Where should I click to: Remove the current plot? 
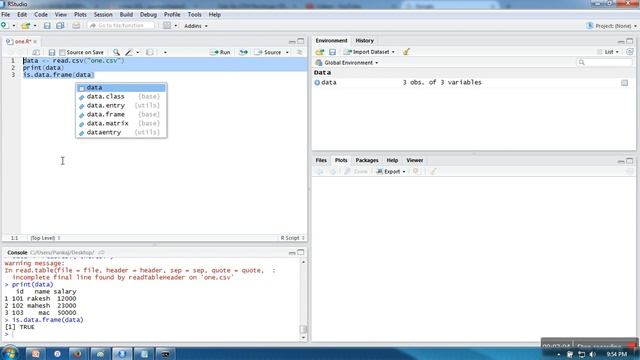416,171
